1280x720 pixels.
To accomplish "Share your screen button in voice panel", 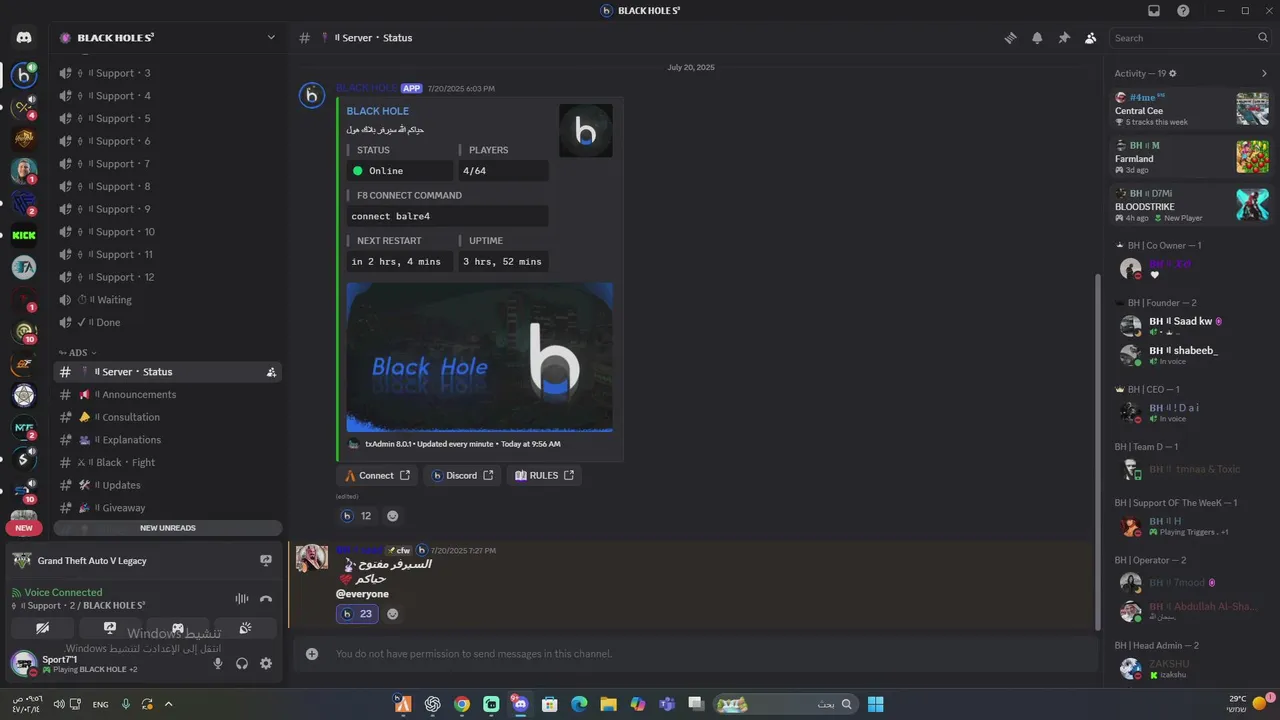I will point(110,628).
